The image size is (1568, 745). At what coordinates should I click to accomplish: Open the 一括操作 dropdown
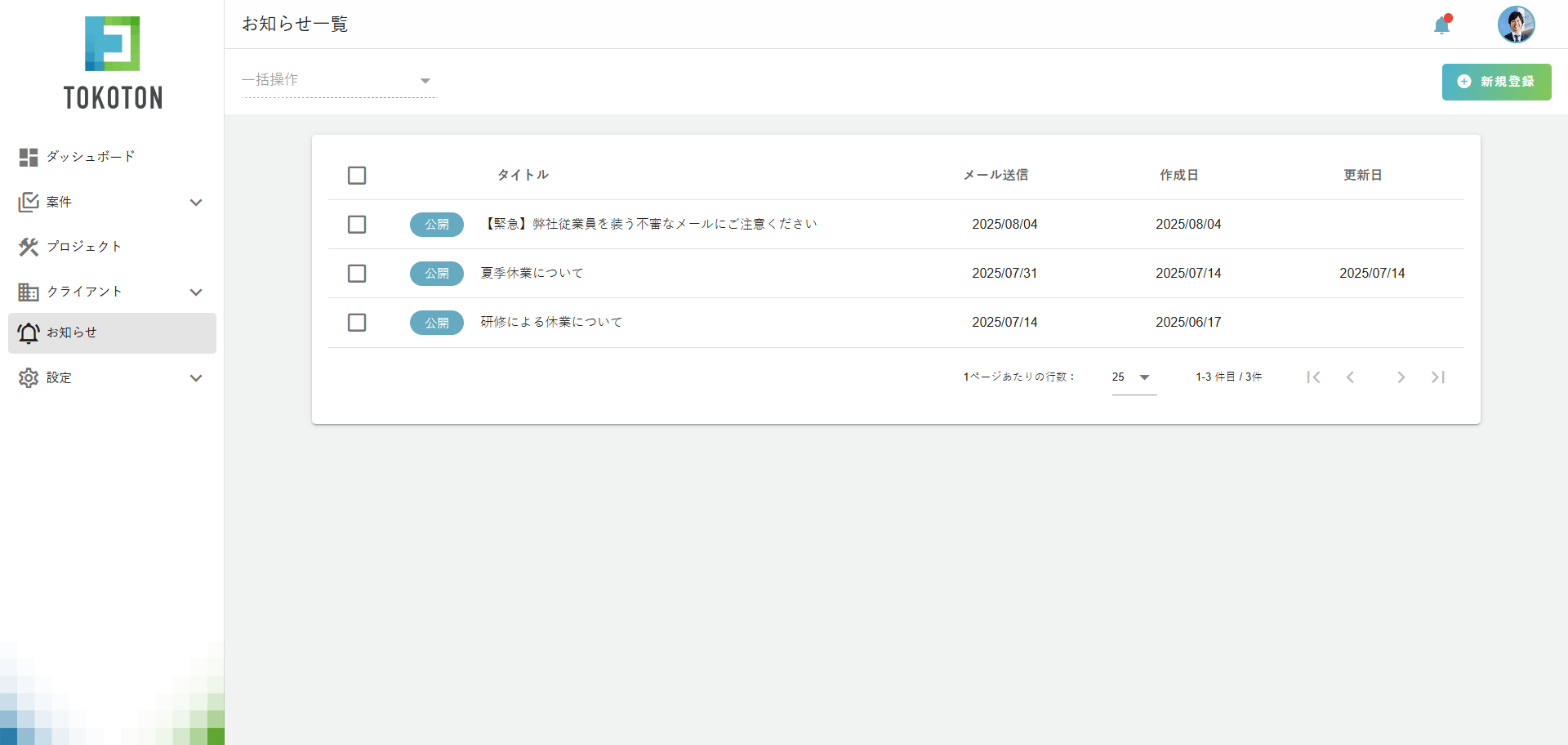[x=339, y=80]
